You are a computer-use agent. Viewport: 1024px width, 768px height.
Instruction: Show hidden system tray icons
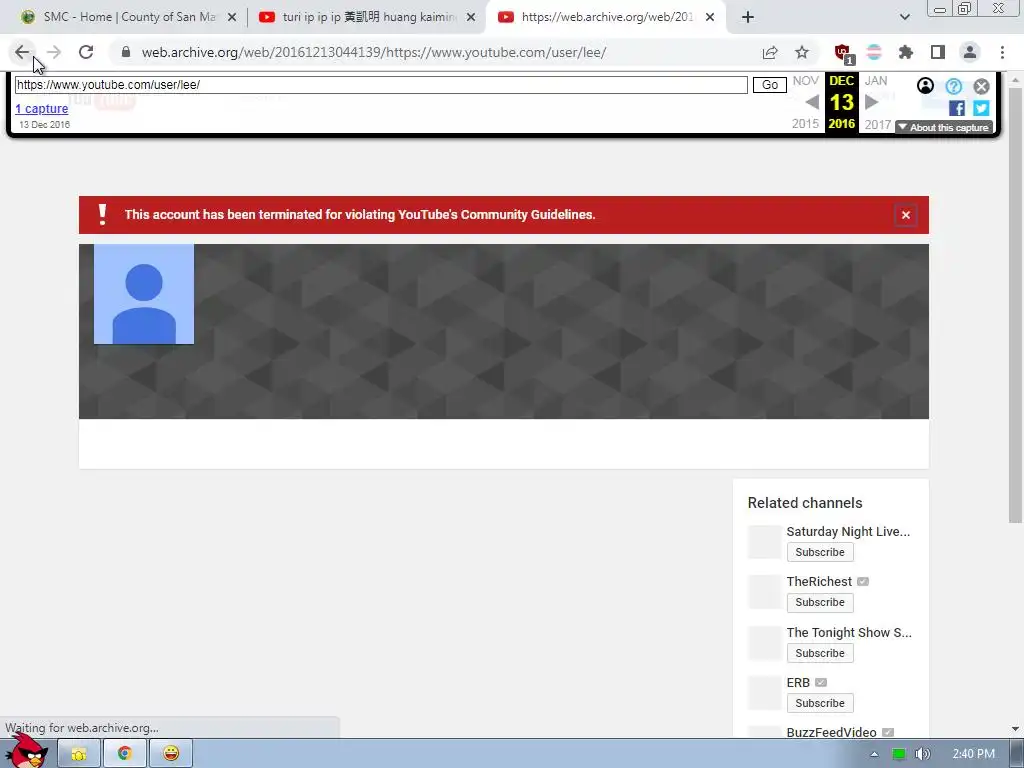coord(874,754)
